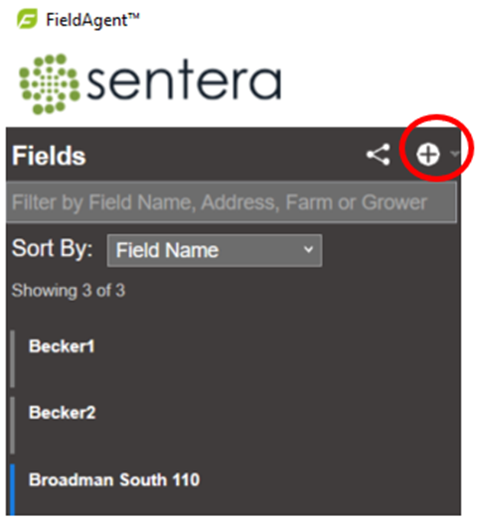Open the share fields icon

[378, 154]
